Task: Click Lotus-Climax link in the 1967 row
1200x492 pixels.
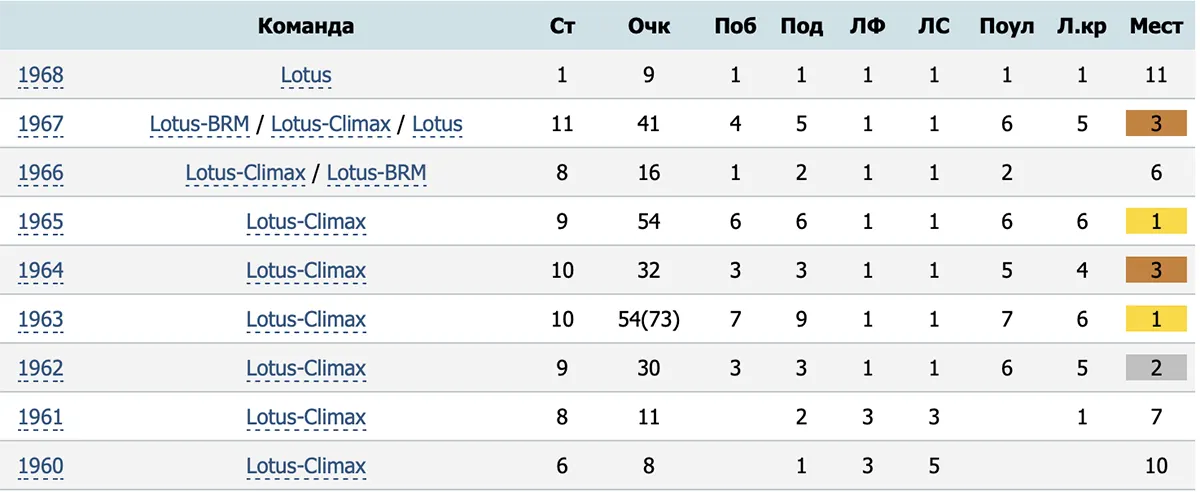Action: point(331,125)
